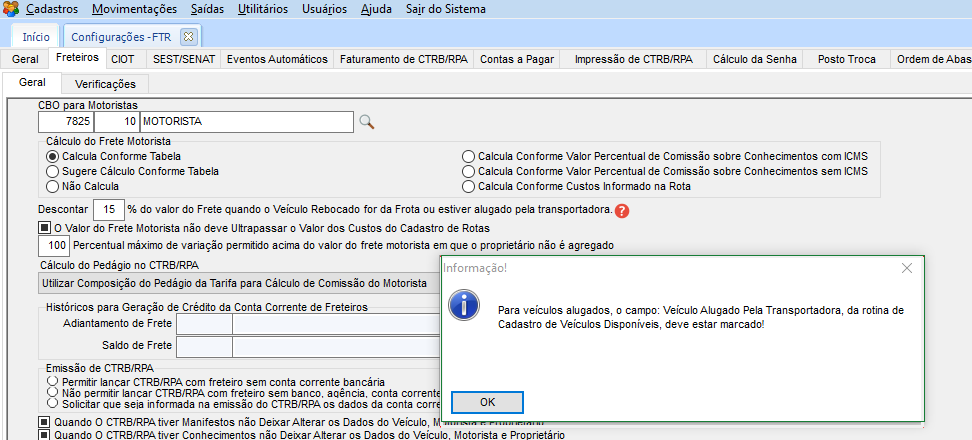Click Saldo de Frete description field

[337, 346]
